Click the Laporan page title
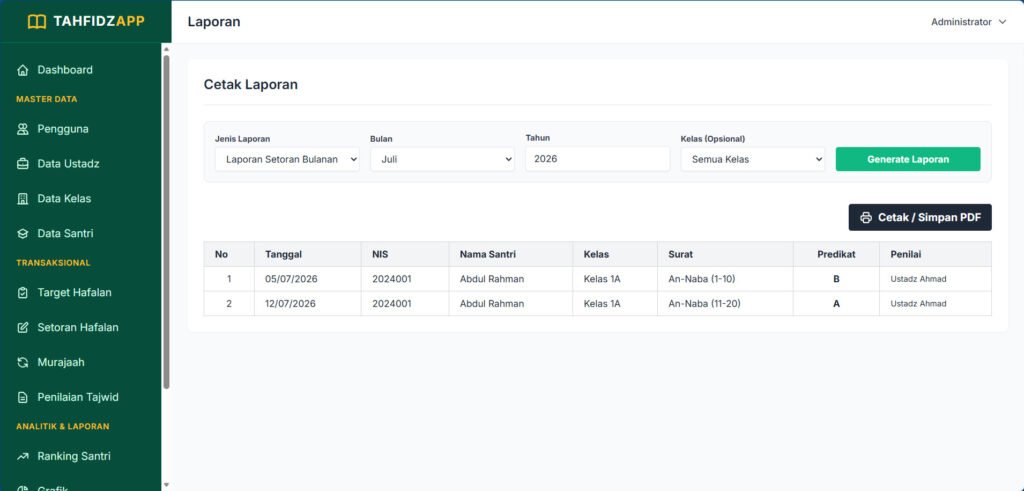Image resolution: width=1024 pixels, height=491 pixels. click(214, 22)
